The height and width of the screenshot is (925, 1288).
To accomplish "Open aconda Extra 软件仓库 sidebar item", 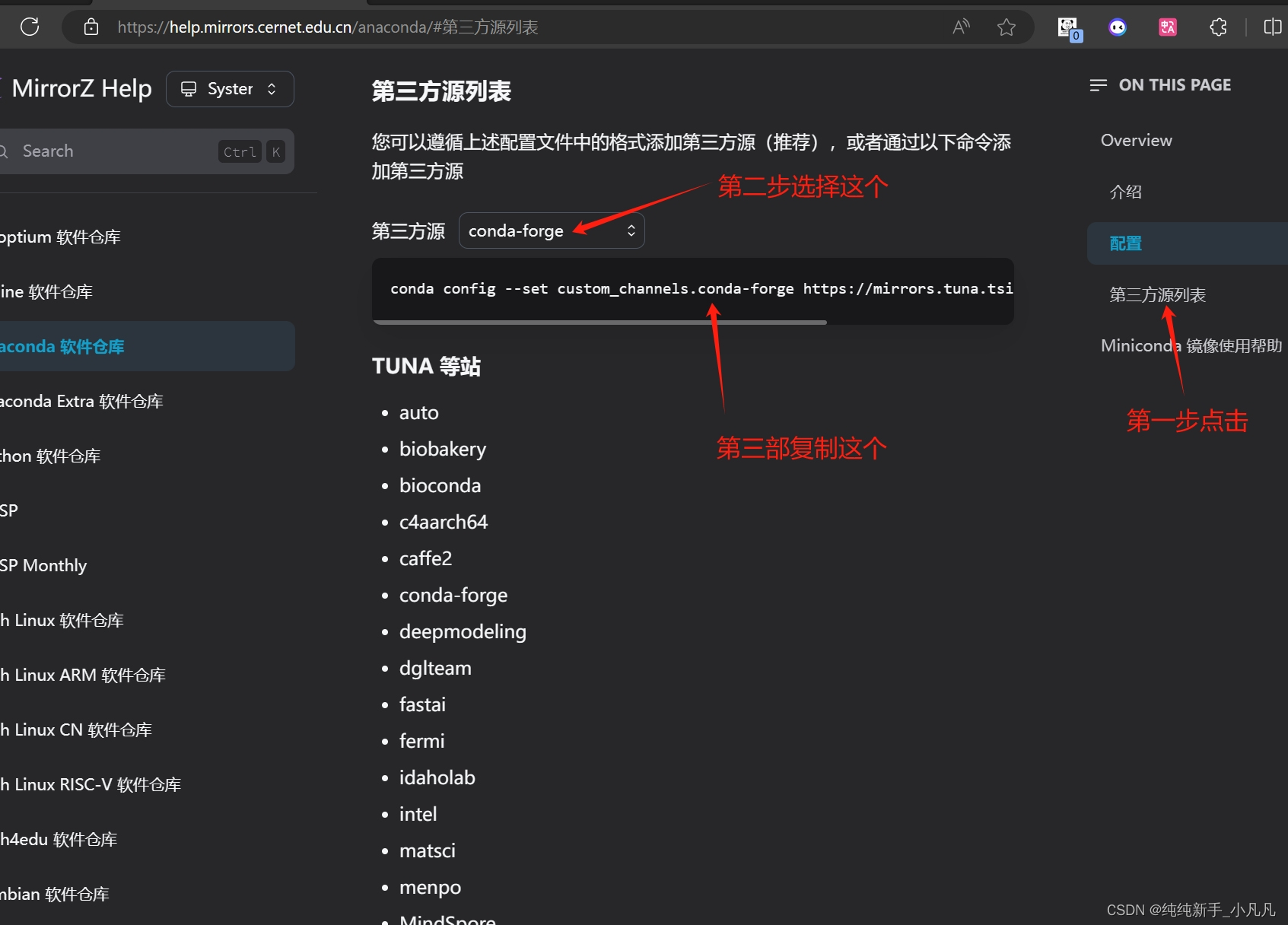I will [x=81, y=401].
